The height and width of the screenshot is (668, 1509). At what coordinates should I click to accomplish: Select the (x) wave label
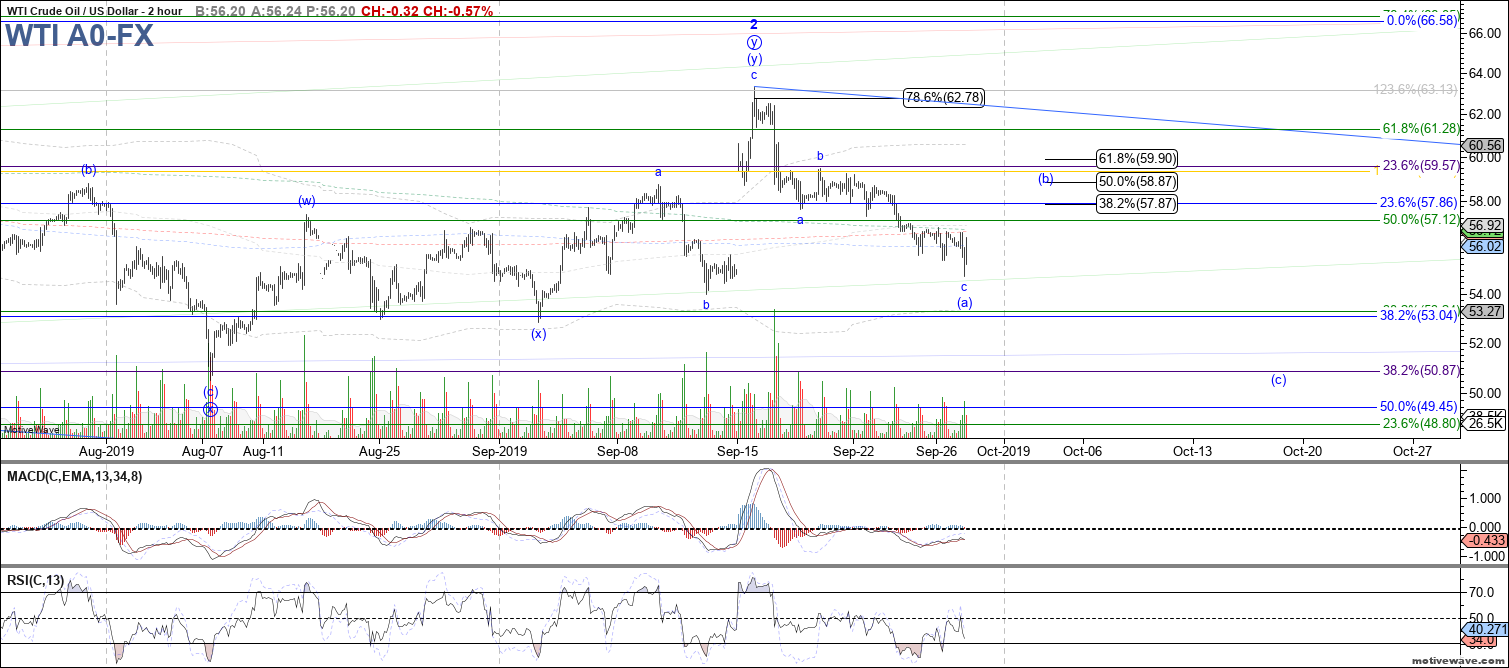[x=538, y=334]
